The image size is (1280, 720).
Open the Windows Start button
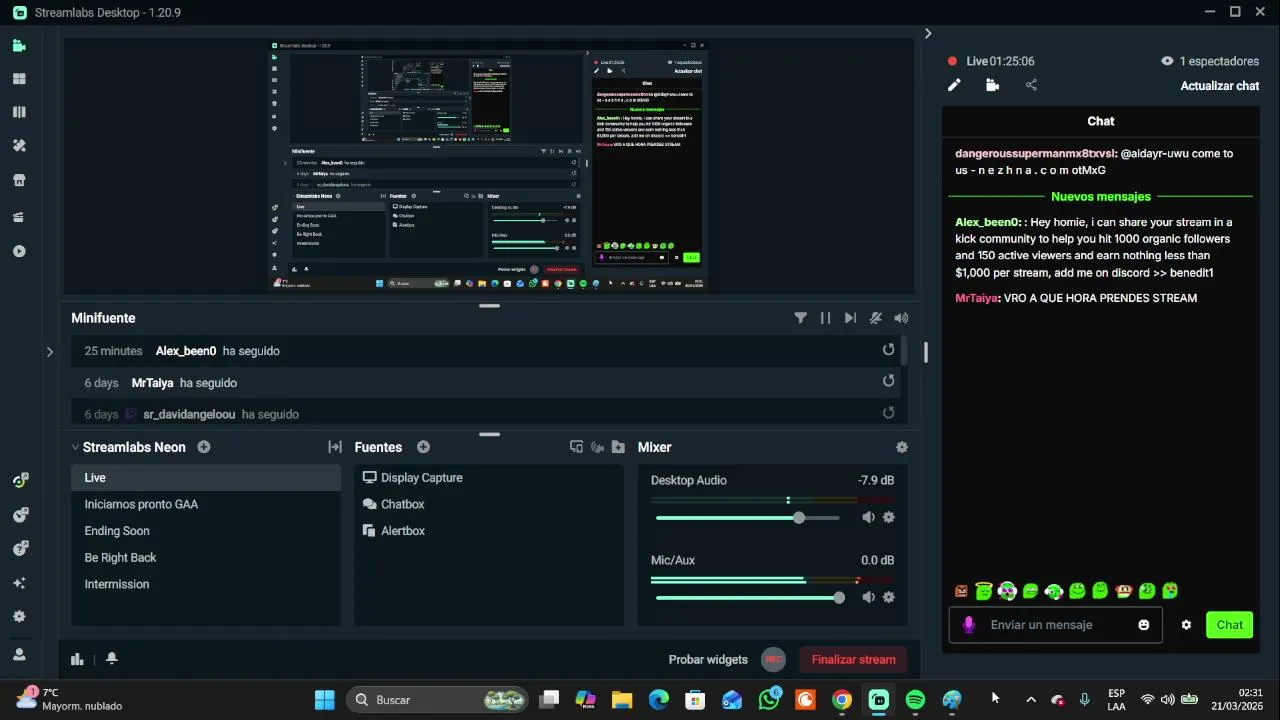click(325, 700)
